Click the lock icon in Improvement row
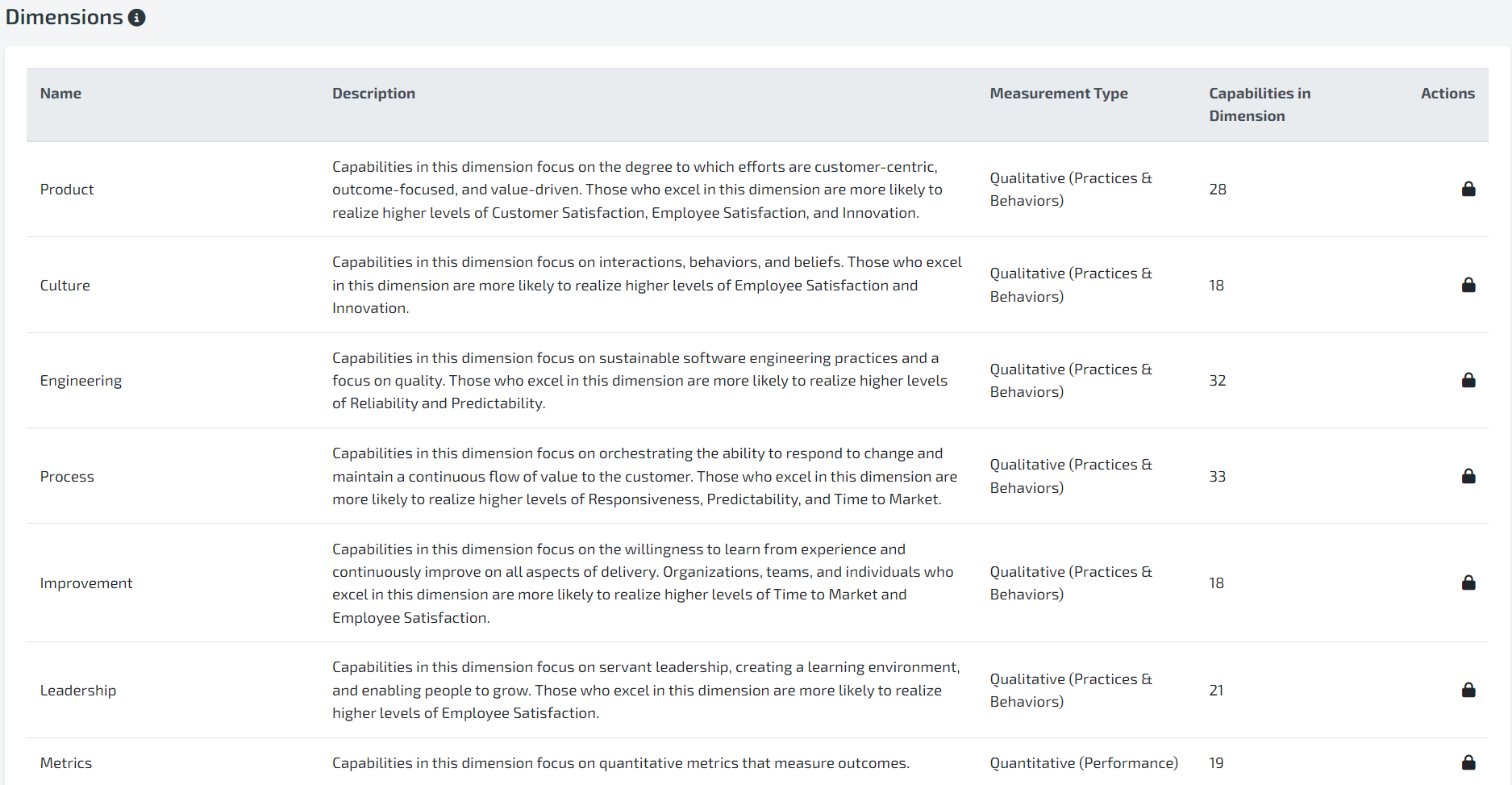The image size is (1512, 785). click(x=1468, y=582)
